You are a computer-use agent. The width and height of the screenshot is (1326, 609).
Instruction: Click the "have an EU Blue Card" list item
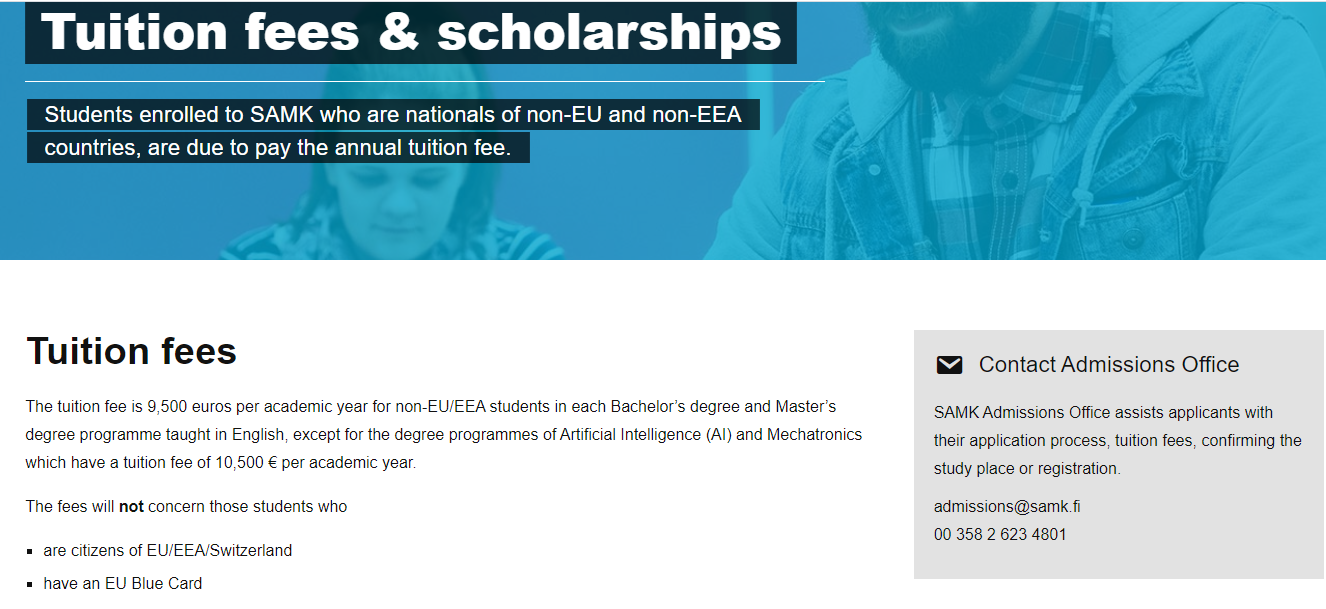123,583
